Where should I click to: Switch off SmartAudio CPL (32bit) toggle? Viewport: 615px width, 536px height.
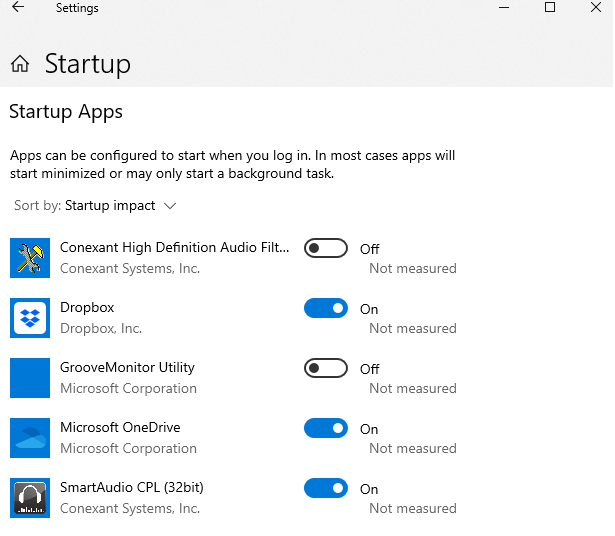326,488
